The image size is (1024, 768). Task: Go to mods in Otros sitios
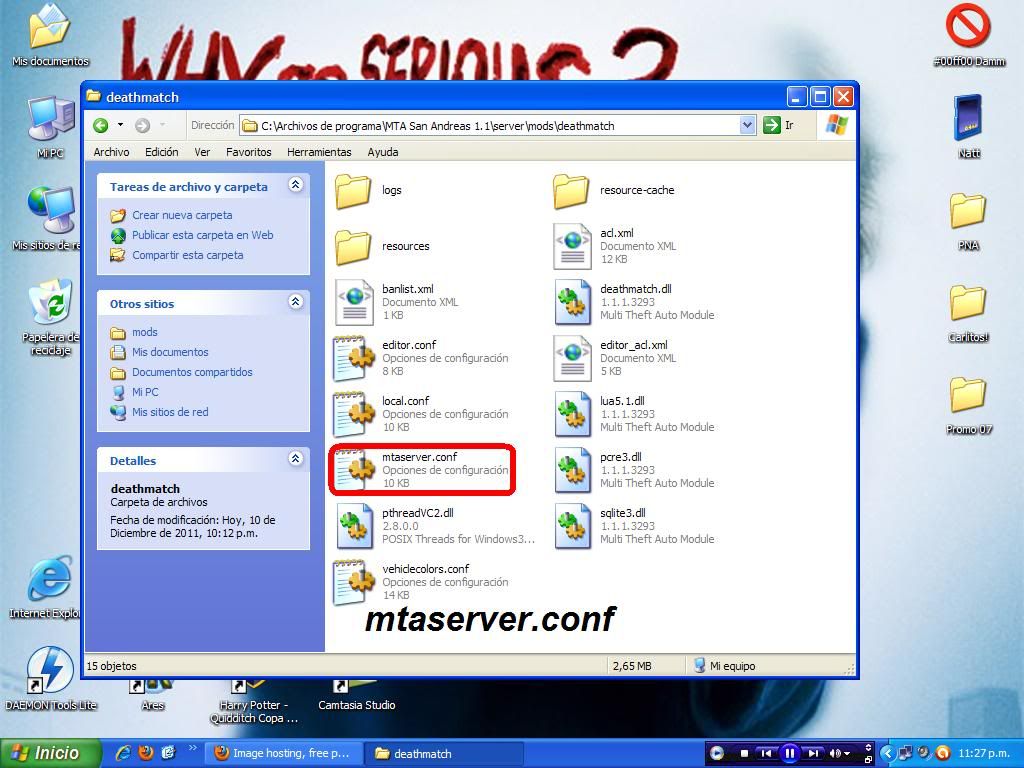[x=144, y=332]
